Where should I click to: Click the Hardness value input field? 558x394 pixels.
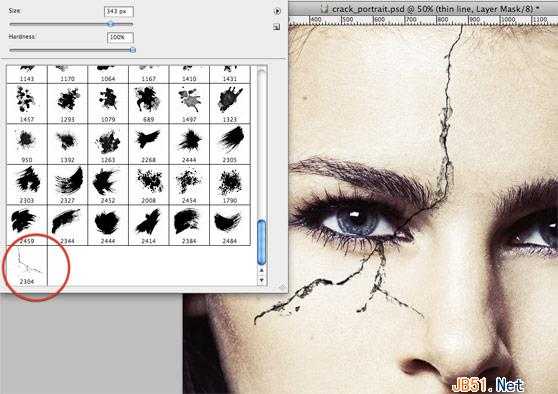[120, 37]
